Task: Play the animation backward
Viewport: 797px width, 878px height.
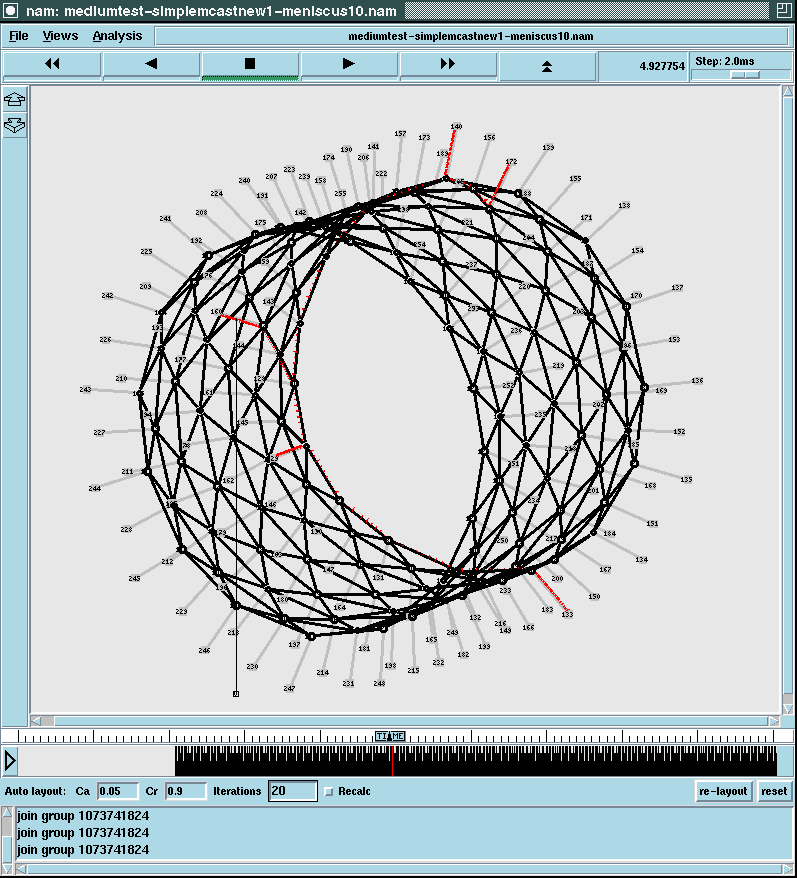Action: click(x=151, y=64)
